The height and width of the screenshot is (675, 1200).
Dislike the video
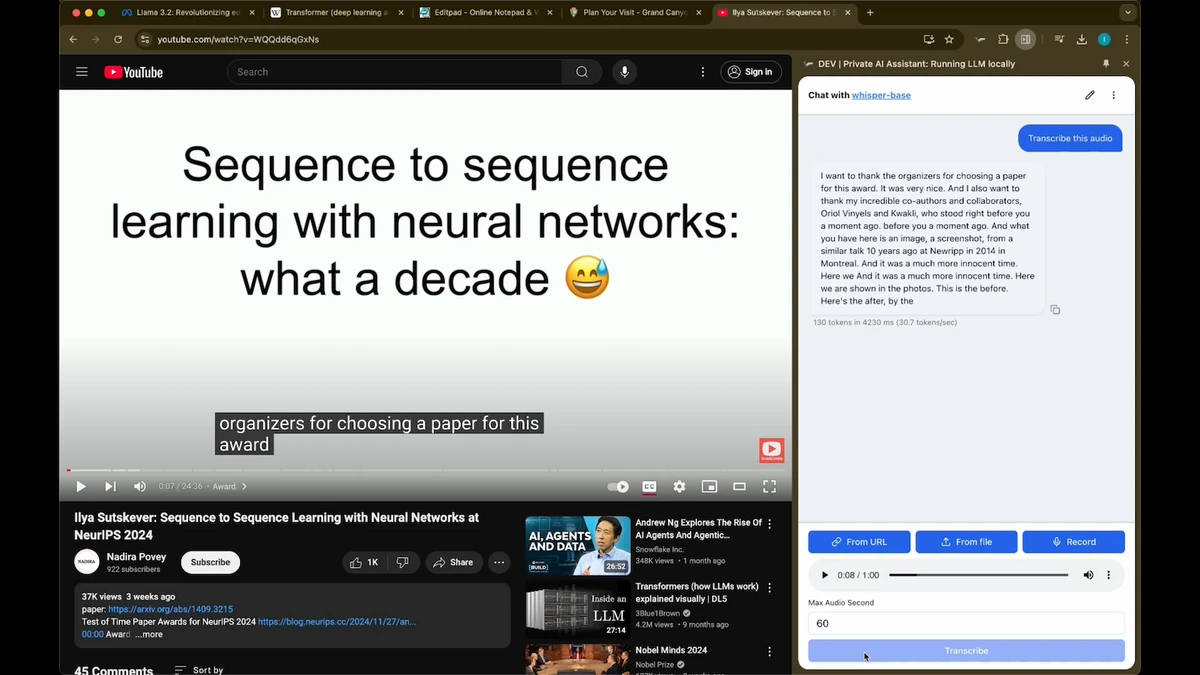(x=402, y=562)
